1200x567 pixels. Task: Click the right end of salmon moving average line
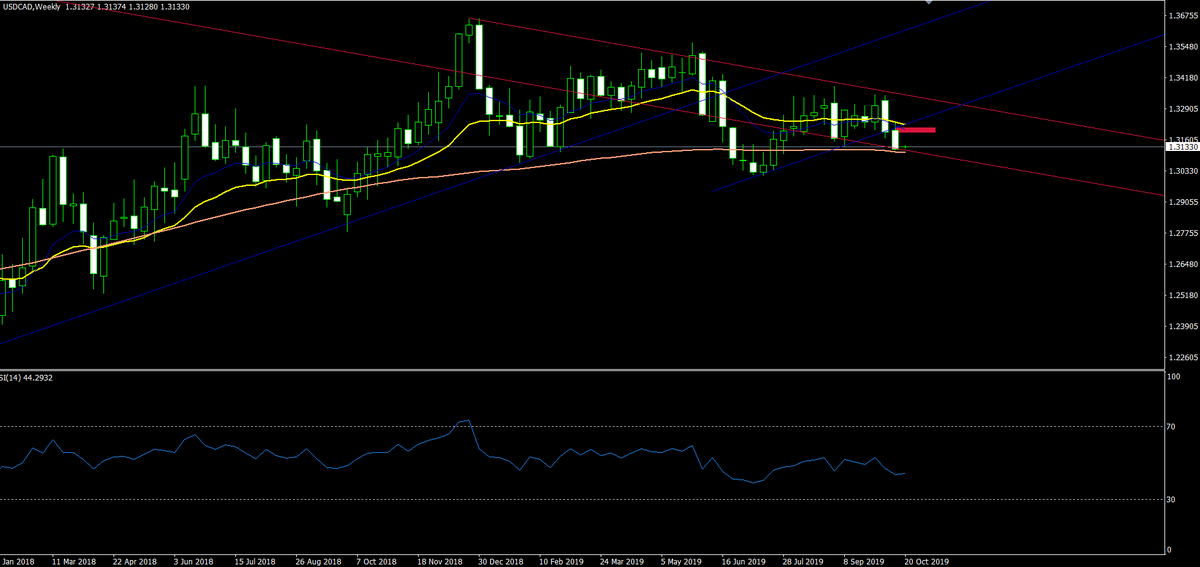pos(904,152)
